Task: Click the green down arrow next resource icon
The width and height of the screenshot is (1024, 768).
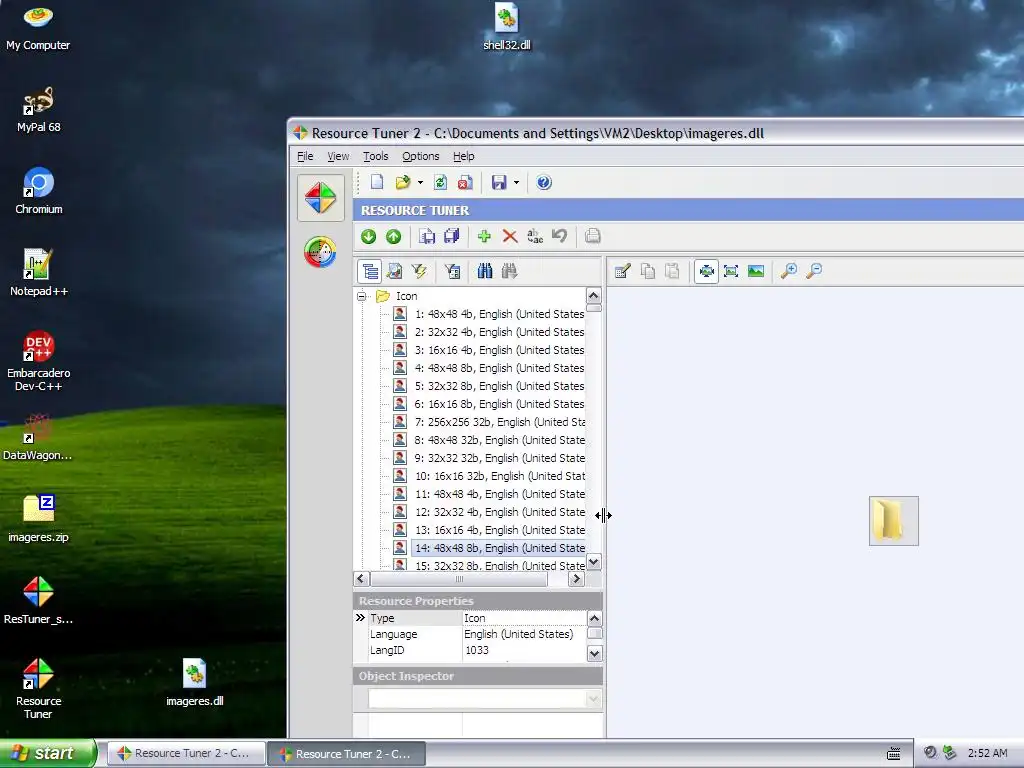Action: click(368, 236)
